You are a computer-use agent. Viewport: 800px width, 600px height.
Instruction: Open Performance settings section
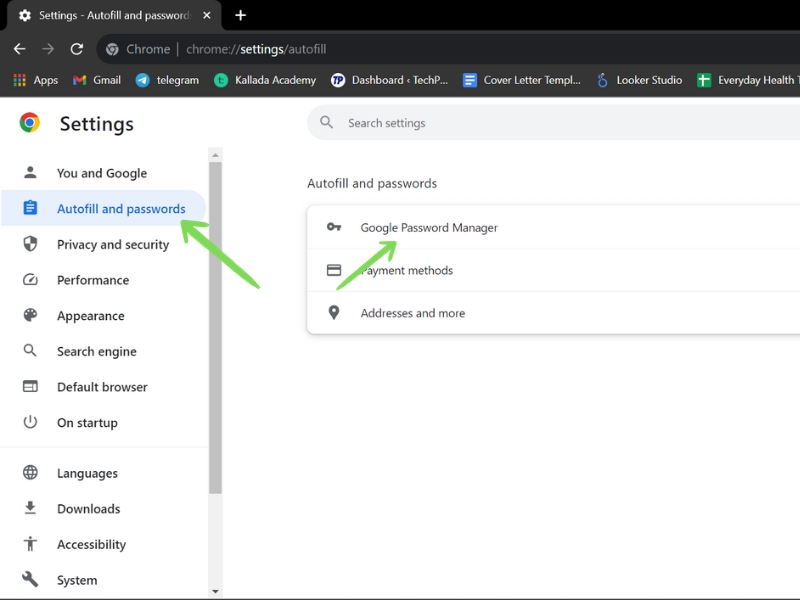coord(105,280)
